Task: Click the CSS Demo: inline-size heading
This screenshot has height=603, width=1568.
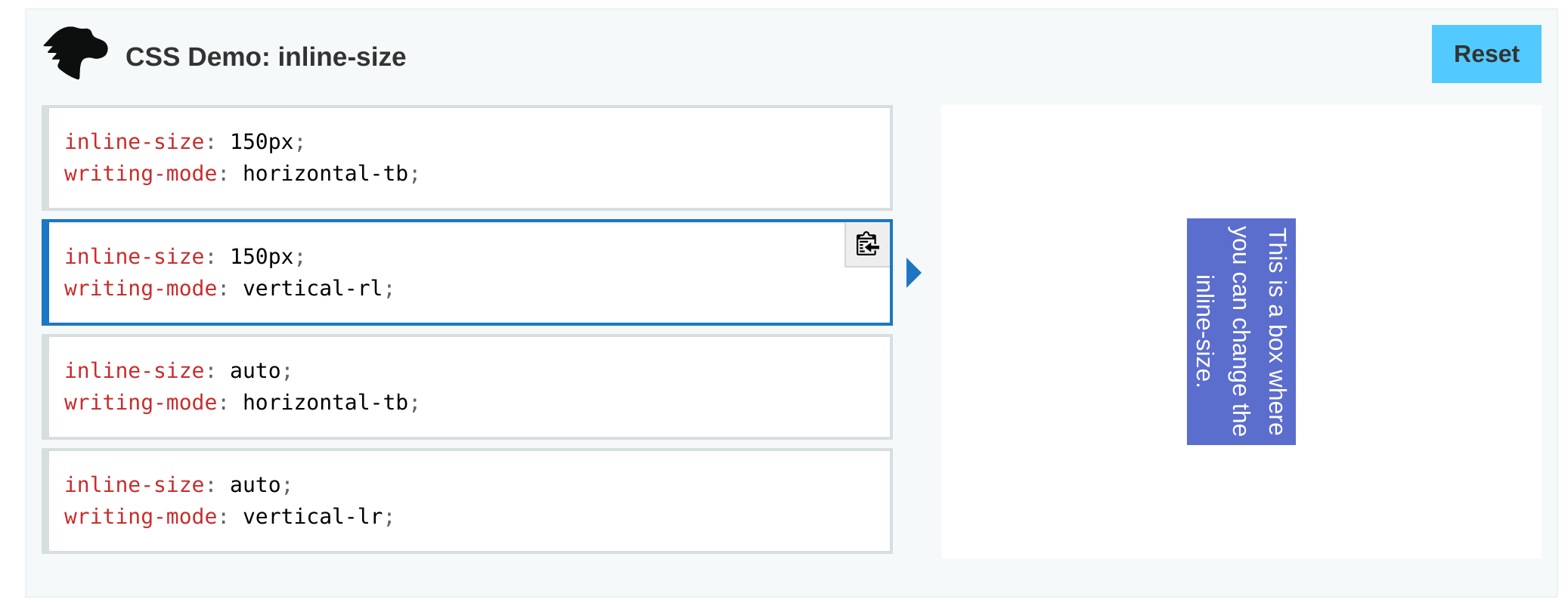Action: (266, 57)
